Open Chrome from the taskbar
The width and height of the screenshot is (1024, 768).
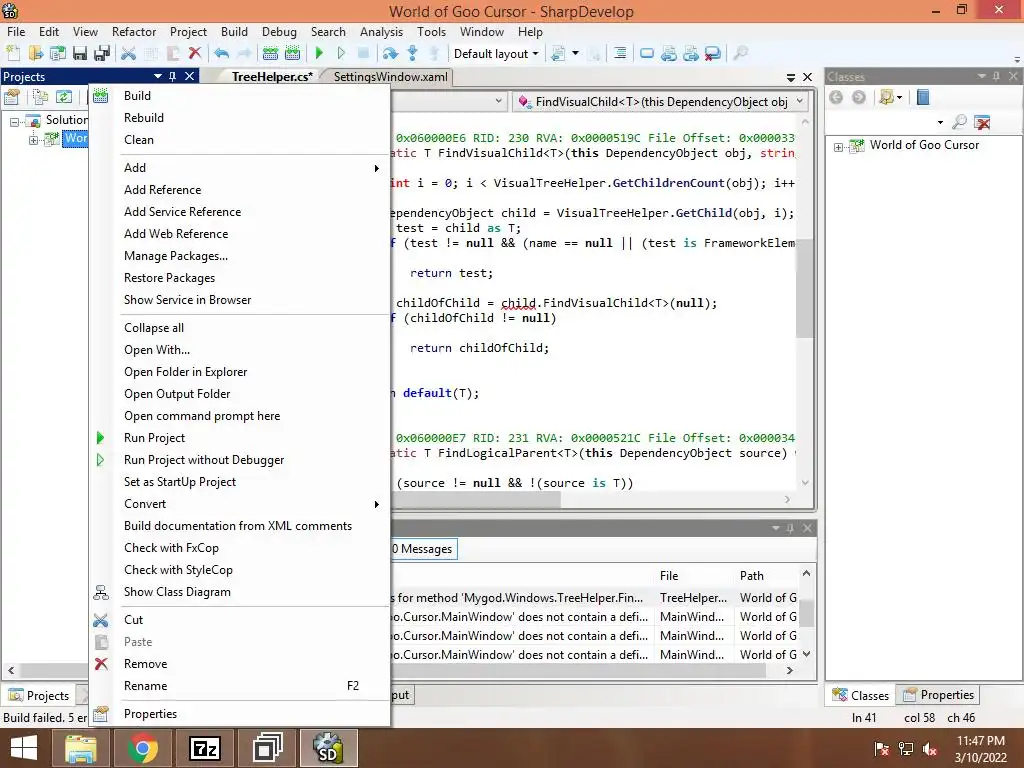tap(143, 748)
